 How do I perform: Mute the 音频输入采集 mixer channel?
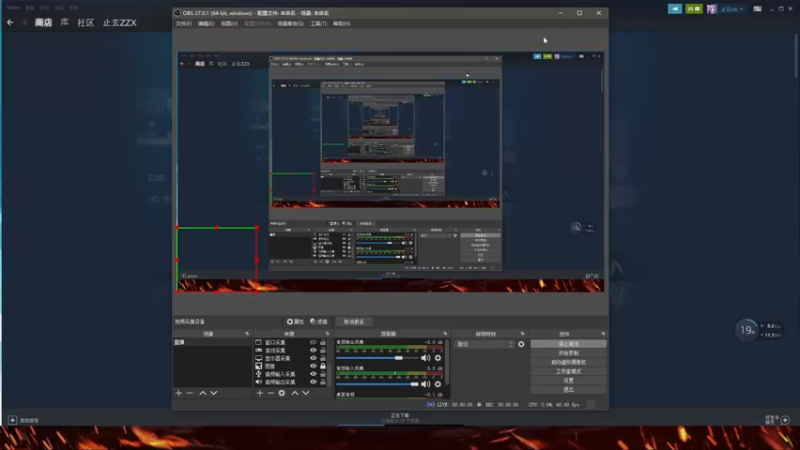[426, 384]
